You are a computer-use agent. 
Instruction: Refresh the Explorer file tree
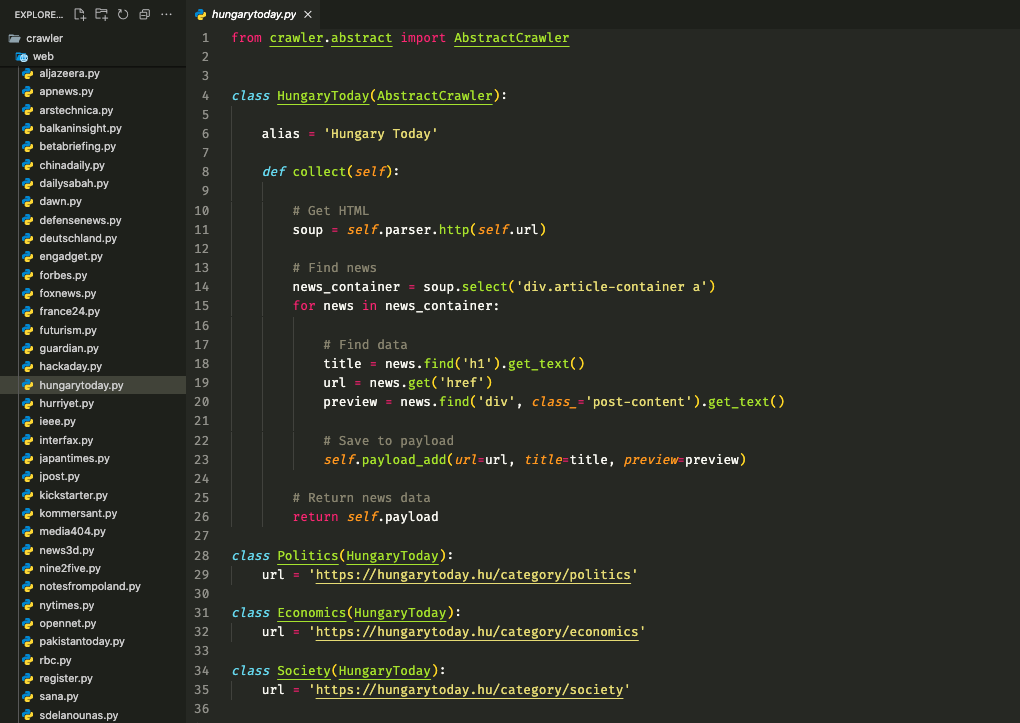click(123, 14)
